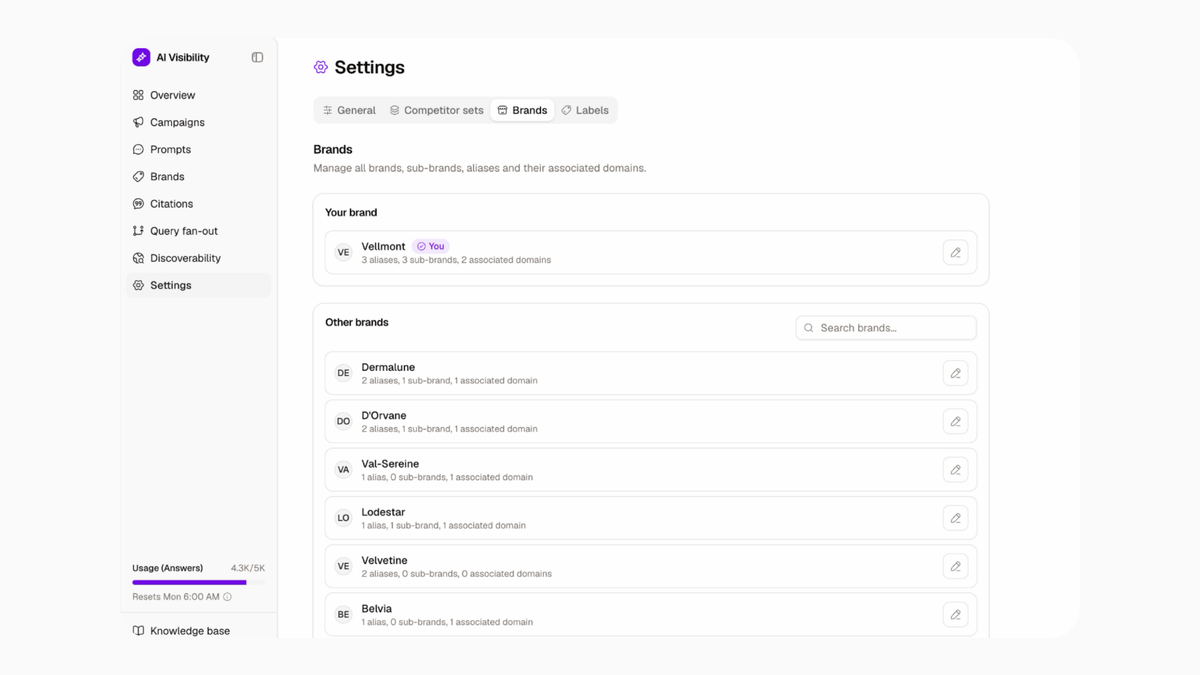Open the Prompts page

tap(199, 149)
